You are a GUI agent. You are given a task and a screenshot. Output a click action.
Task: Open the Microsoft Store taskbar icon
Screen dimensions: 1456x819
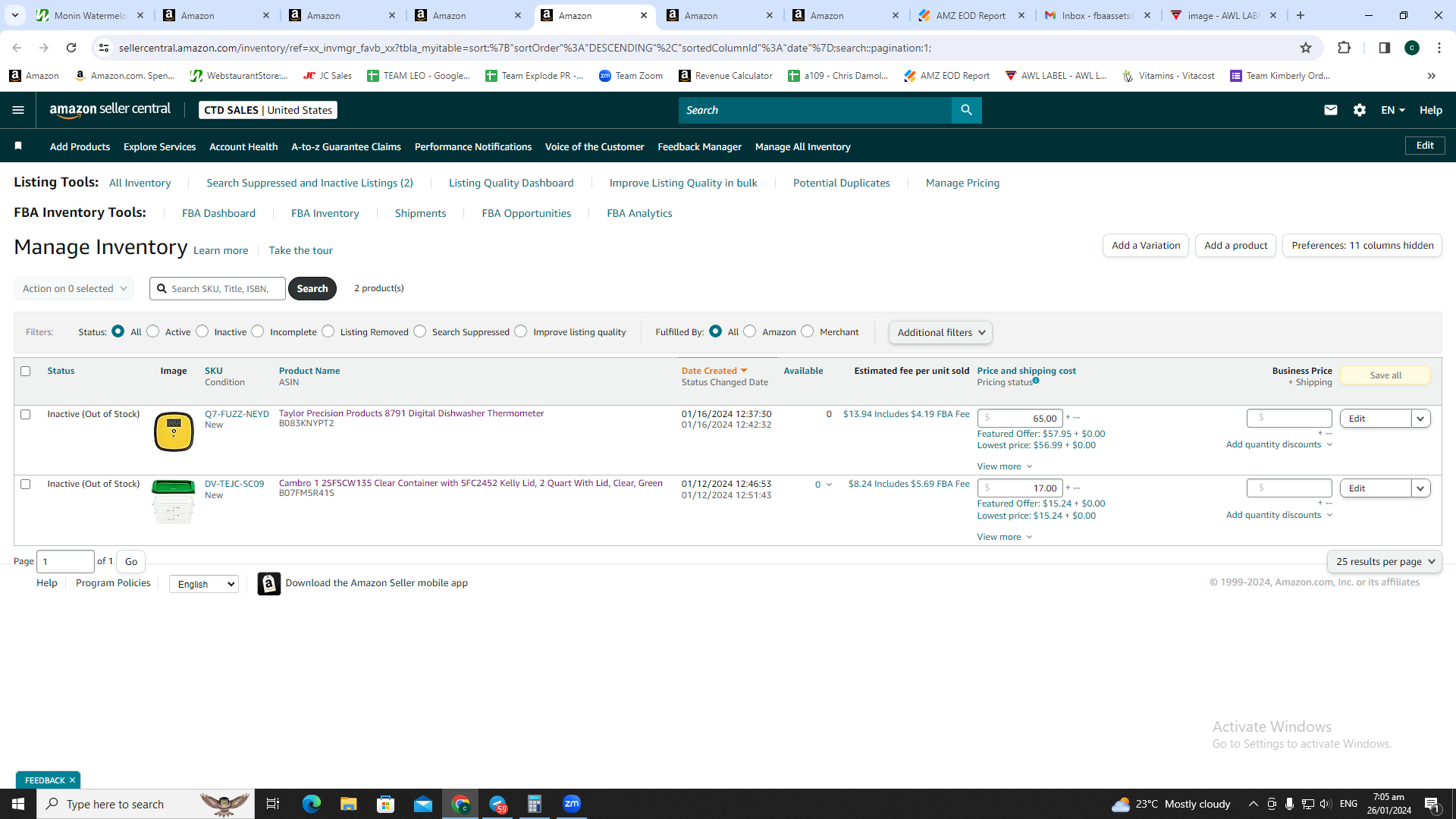pos(386,804)
